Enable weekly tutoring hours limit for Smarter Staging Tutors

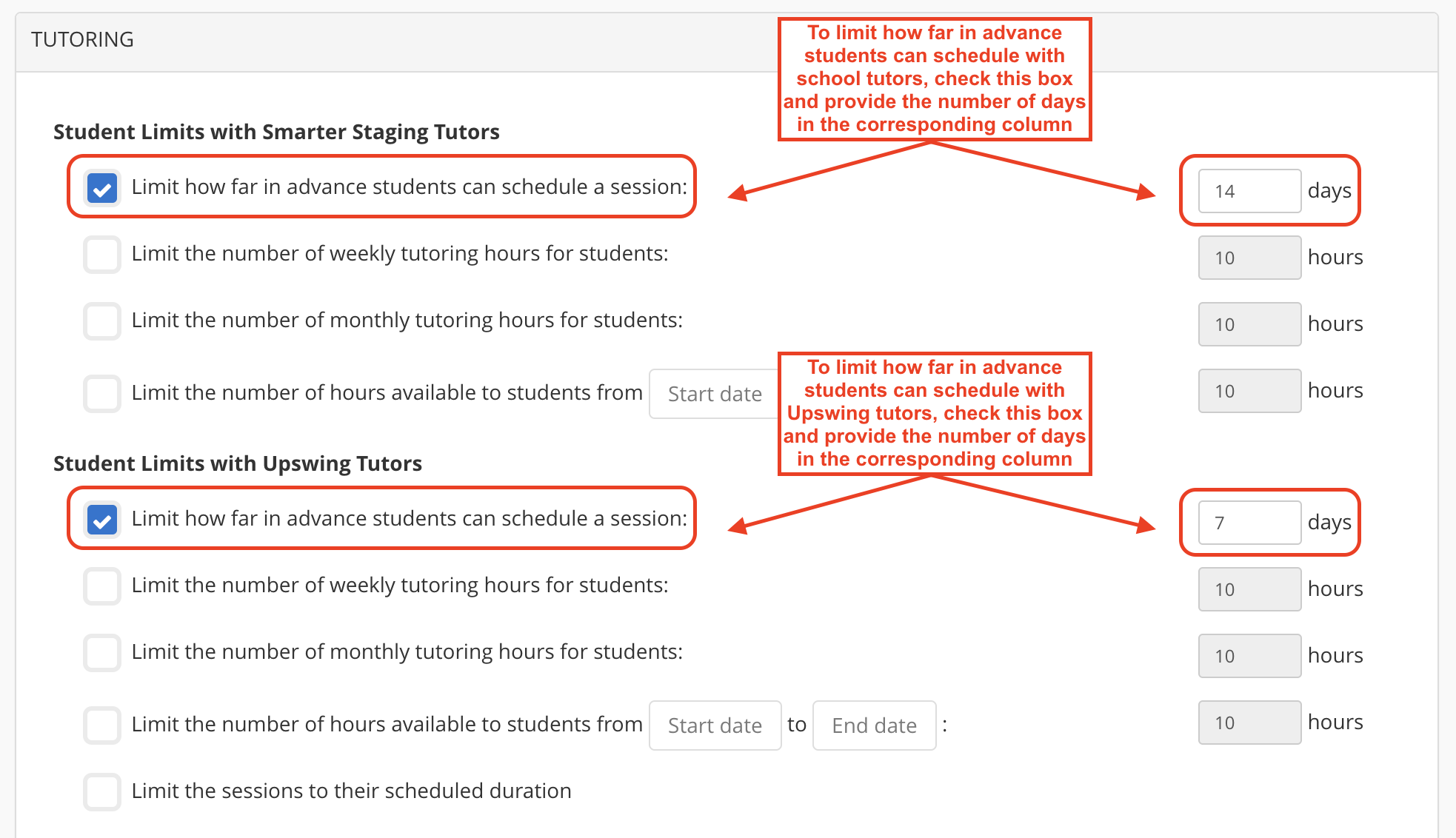click(x=102, y=255)
